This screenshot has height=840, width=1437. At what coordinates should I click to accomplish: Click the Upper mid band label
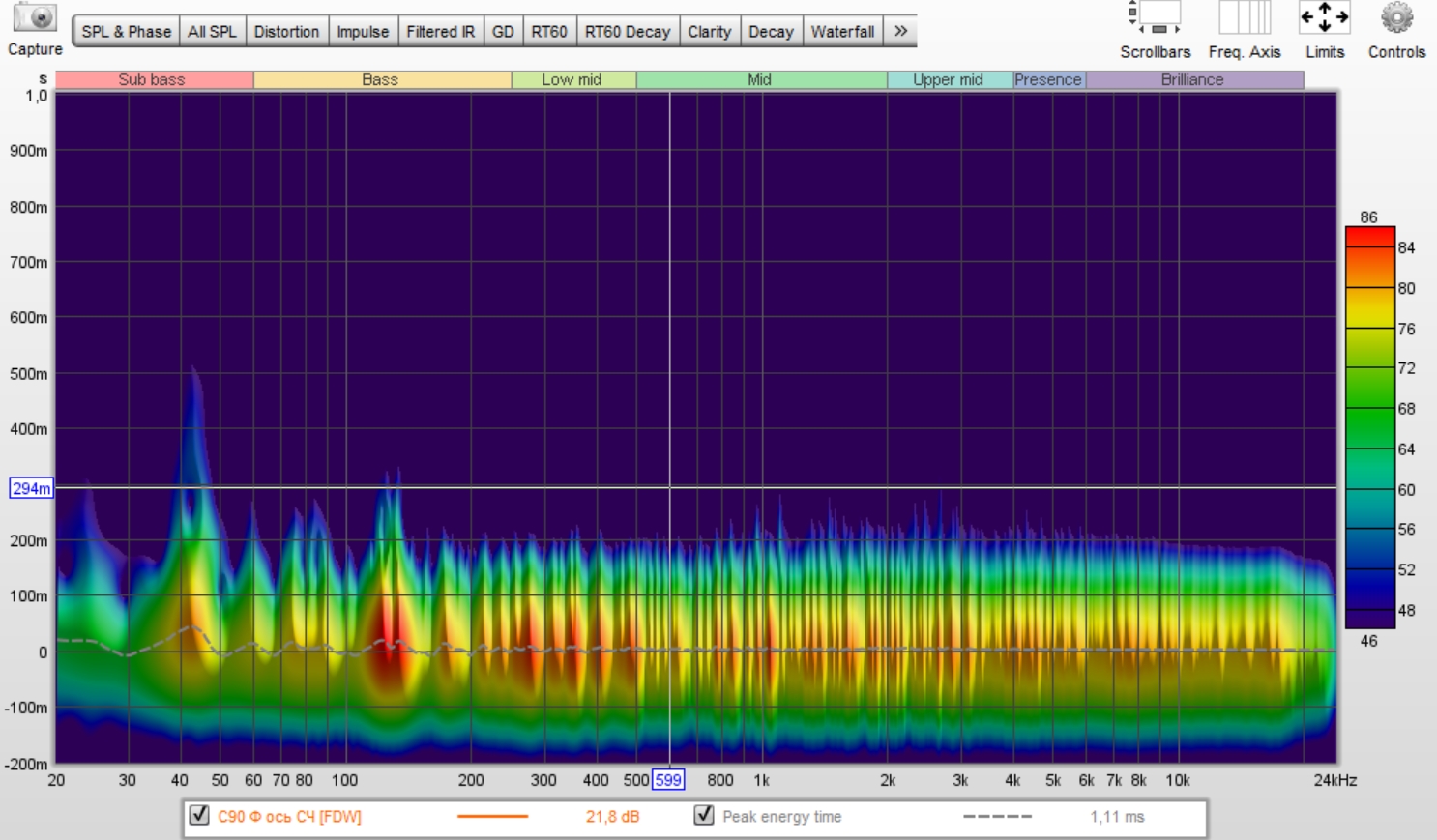click(950, 80)
